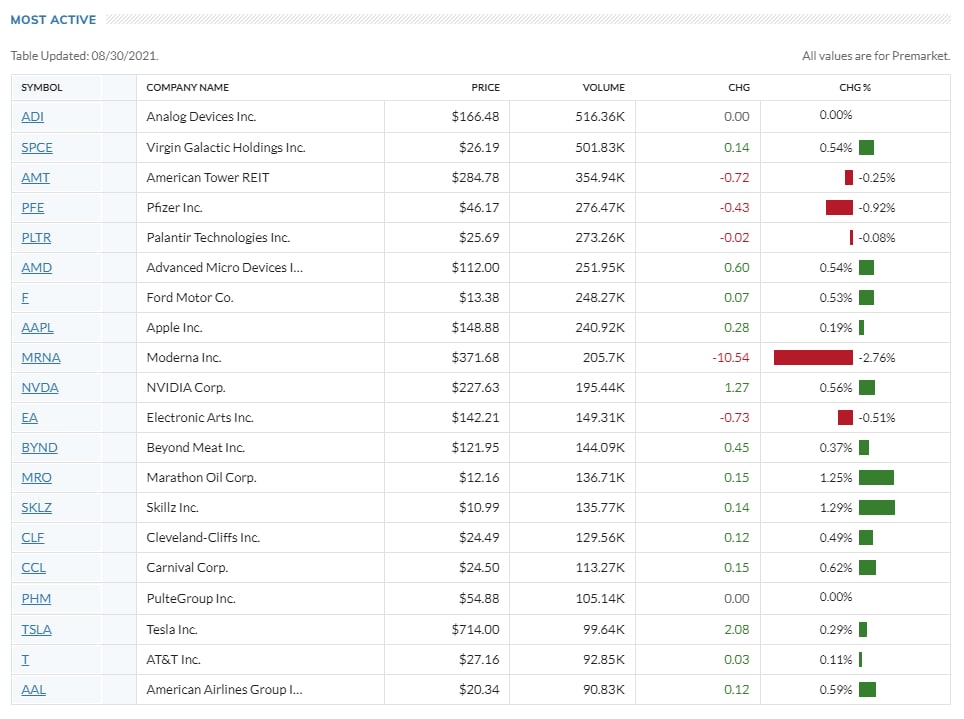Click the Cleveland-Cliffs Inc. name
The image size is (964, 719).
(x=203, y=538)
